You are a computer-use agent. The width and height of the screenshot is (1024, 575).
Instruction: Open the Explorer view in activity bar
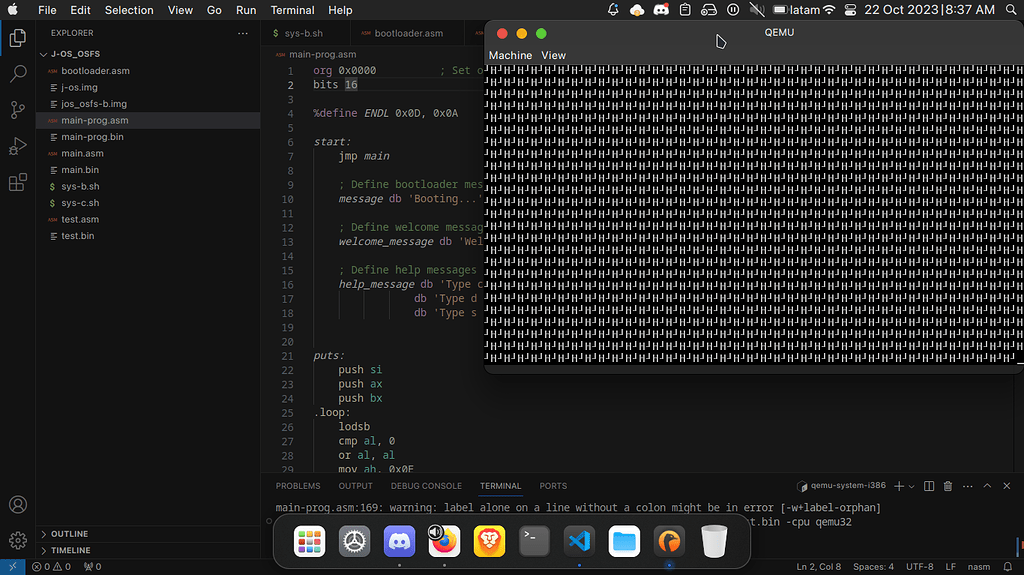[18, 38]
